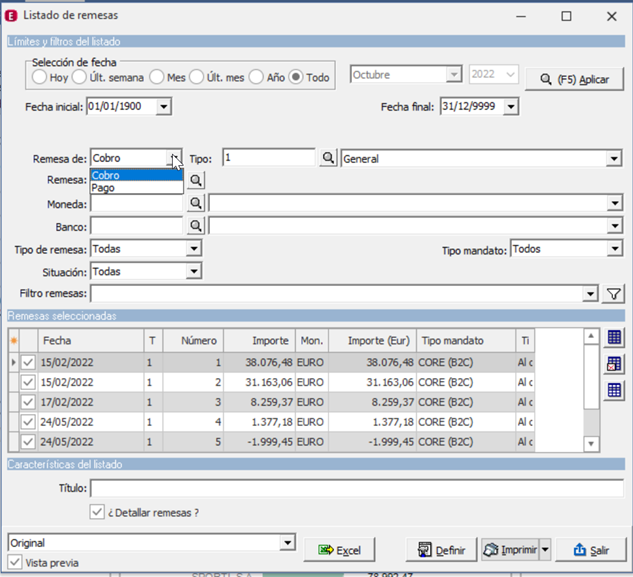
Task: Open the 'Situación' dropdown list
Action: (193, 271)
